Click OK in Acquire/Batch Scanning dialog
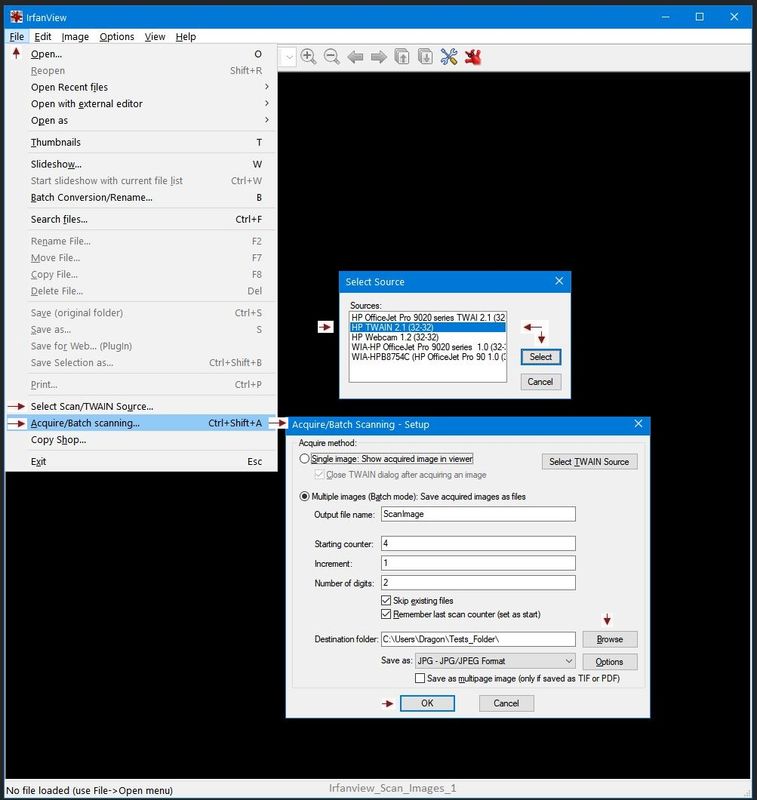Screen dimensions: 757x800 pos(427,703)
